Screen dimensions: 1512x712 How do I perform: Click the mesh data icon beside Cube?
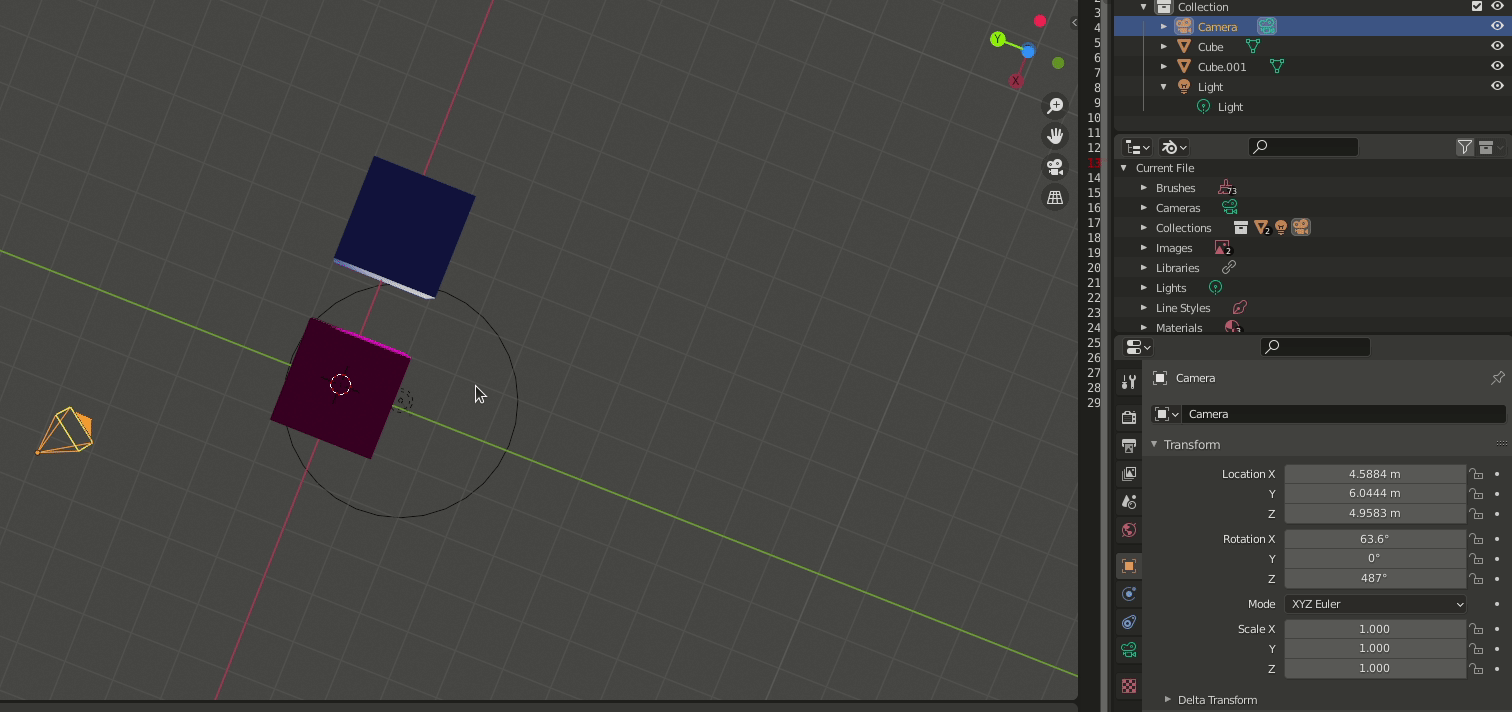pos(1252,46)
